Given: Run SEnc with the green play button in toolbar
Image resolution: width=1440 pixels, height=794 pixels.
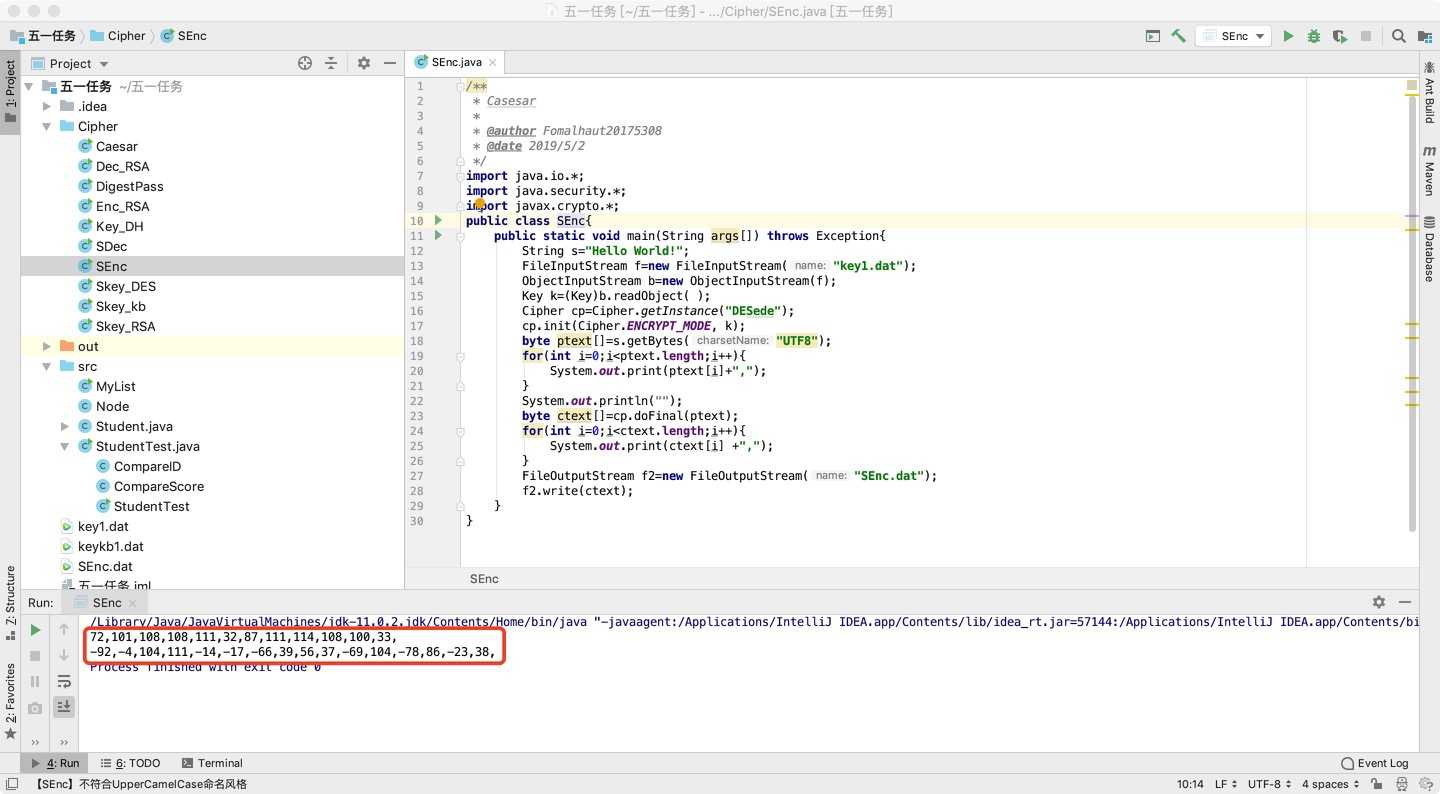Looking at the screenshot, I should (x=1288, y=36).
